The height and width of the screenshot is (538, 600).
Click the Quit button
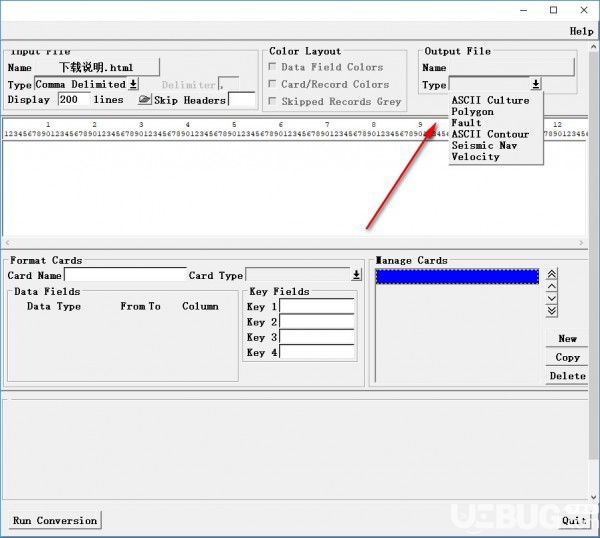pos(574,520)
